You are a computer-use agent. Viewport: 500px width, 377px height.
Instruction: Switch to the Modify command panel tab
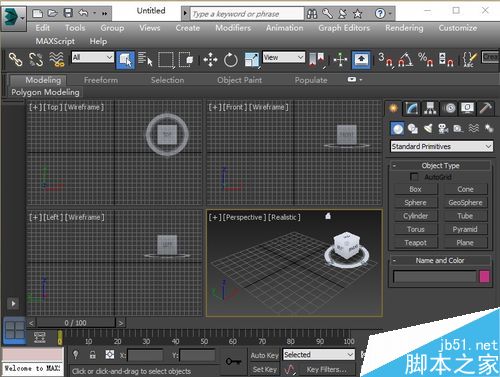412,108
